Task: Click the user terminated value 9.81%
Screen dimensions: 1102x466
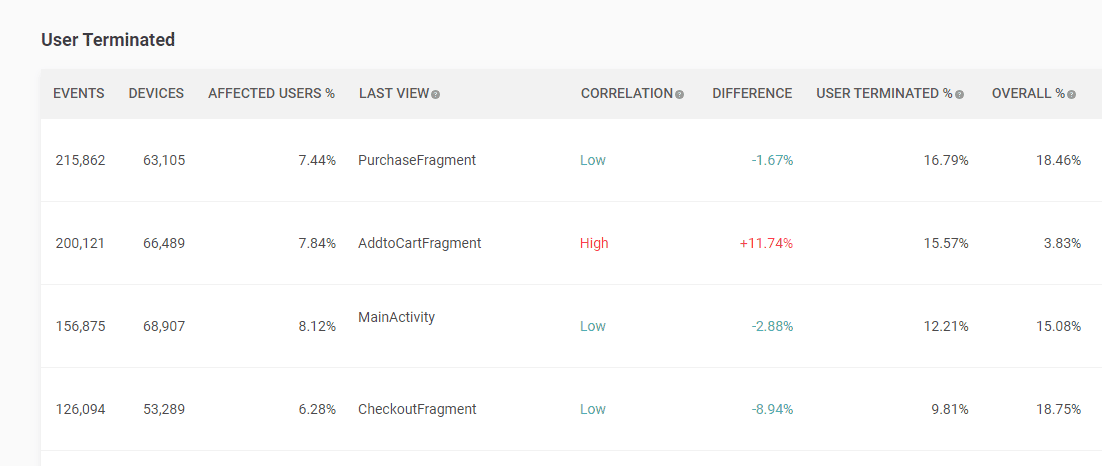Action: point(949,409)
